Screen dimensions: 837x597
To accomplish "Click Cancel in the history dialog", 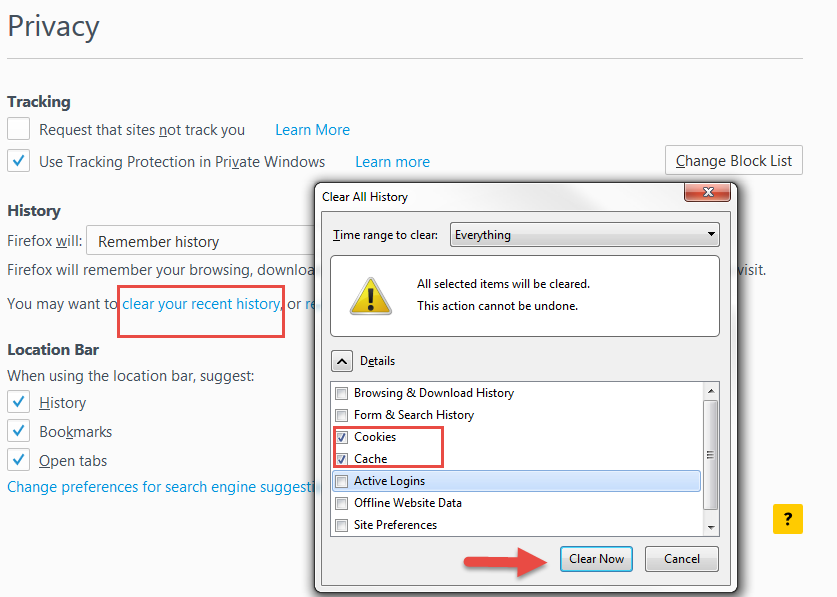I will click(681, 559).
